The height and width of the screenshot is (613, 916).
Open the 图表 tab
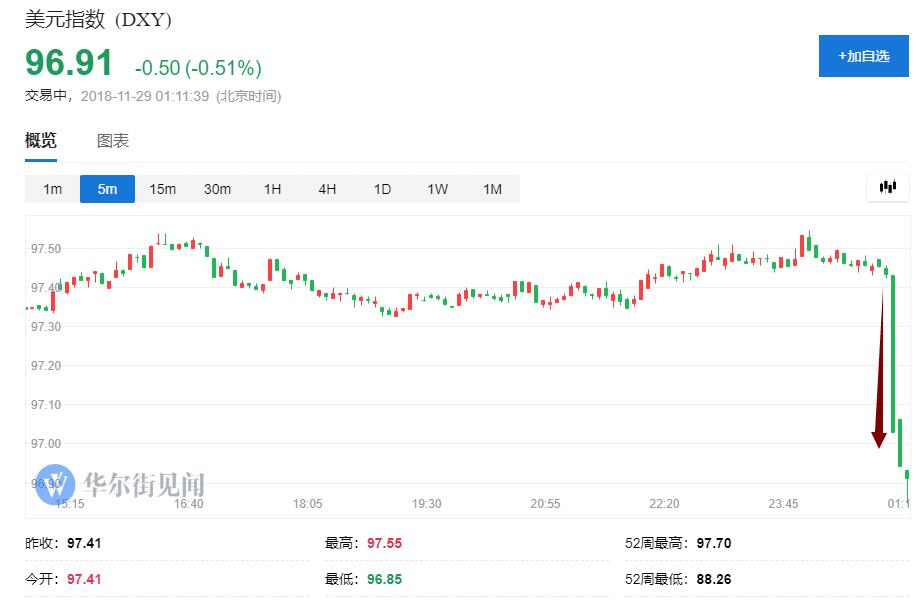113,141
